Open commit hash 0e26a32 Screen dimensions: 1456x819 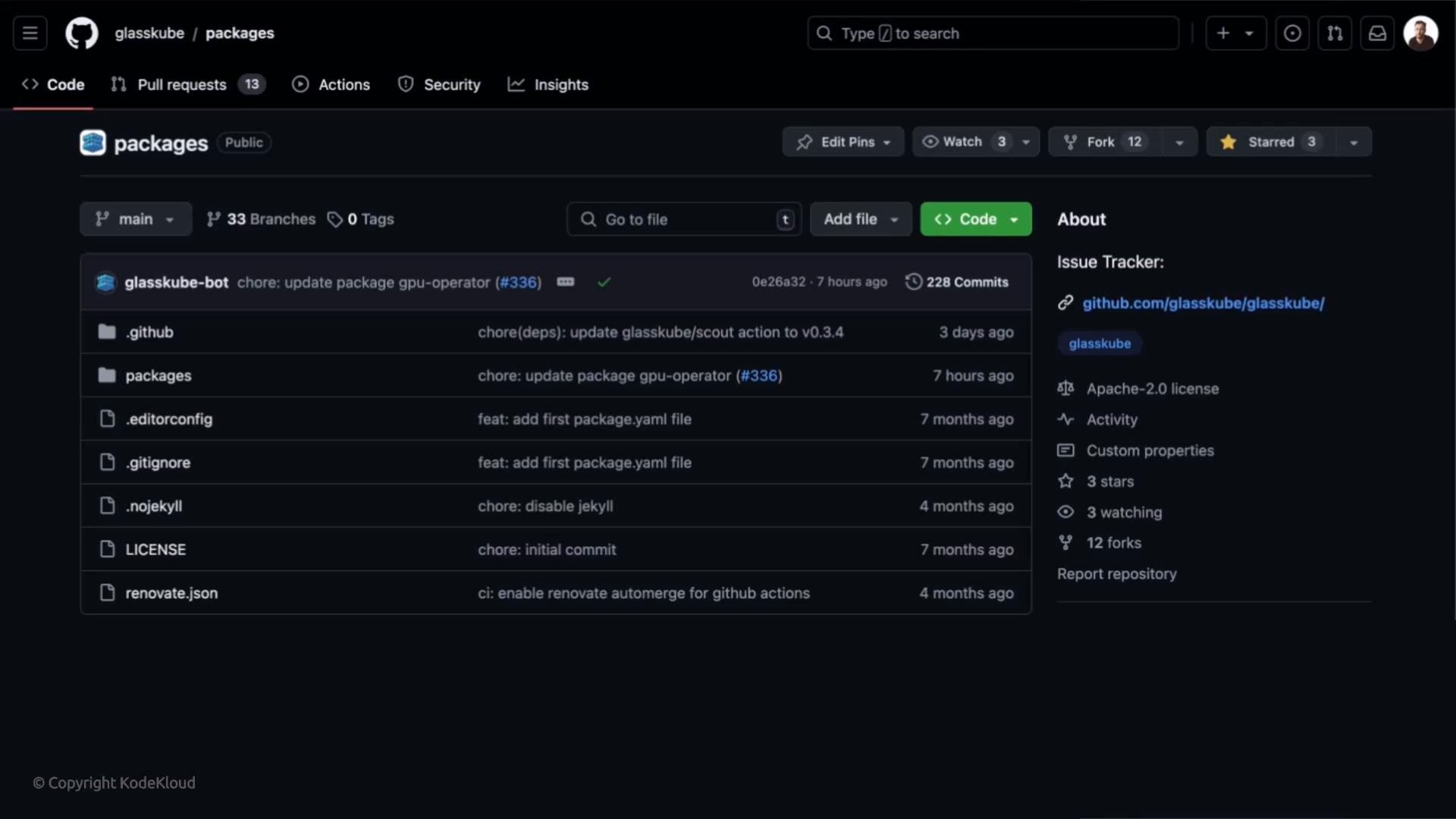point(779,282)
